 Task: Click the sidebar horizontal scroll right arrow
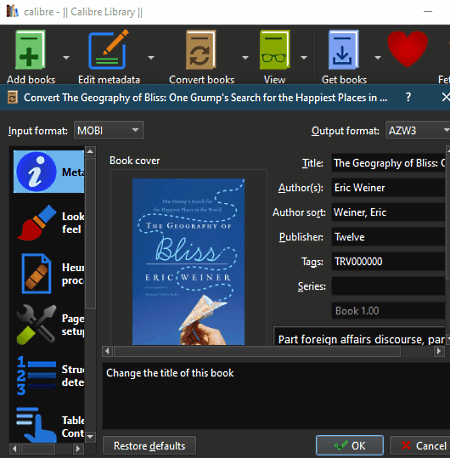(x=78, y=449)
